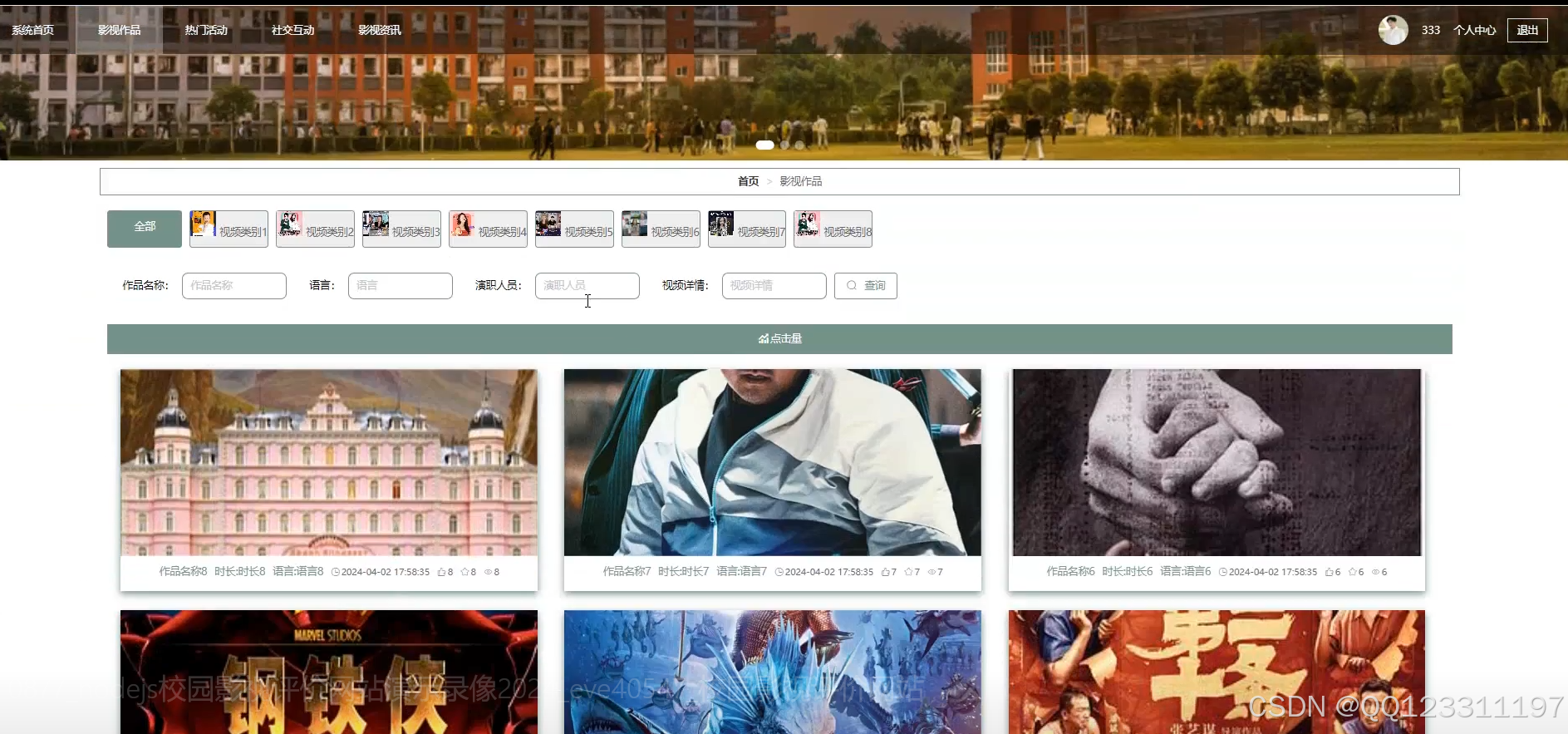This screenshot has height=734, width=1568.
Task: Click the thumbs-up icon for 作品名称7
Action: (x=885, y=572)
